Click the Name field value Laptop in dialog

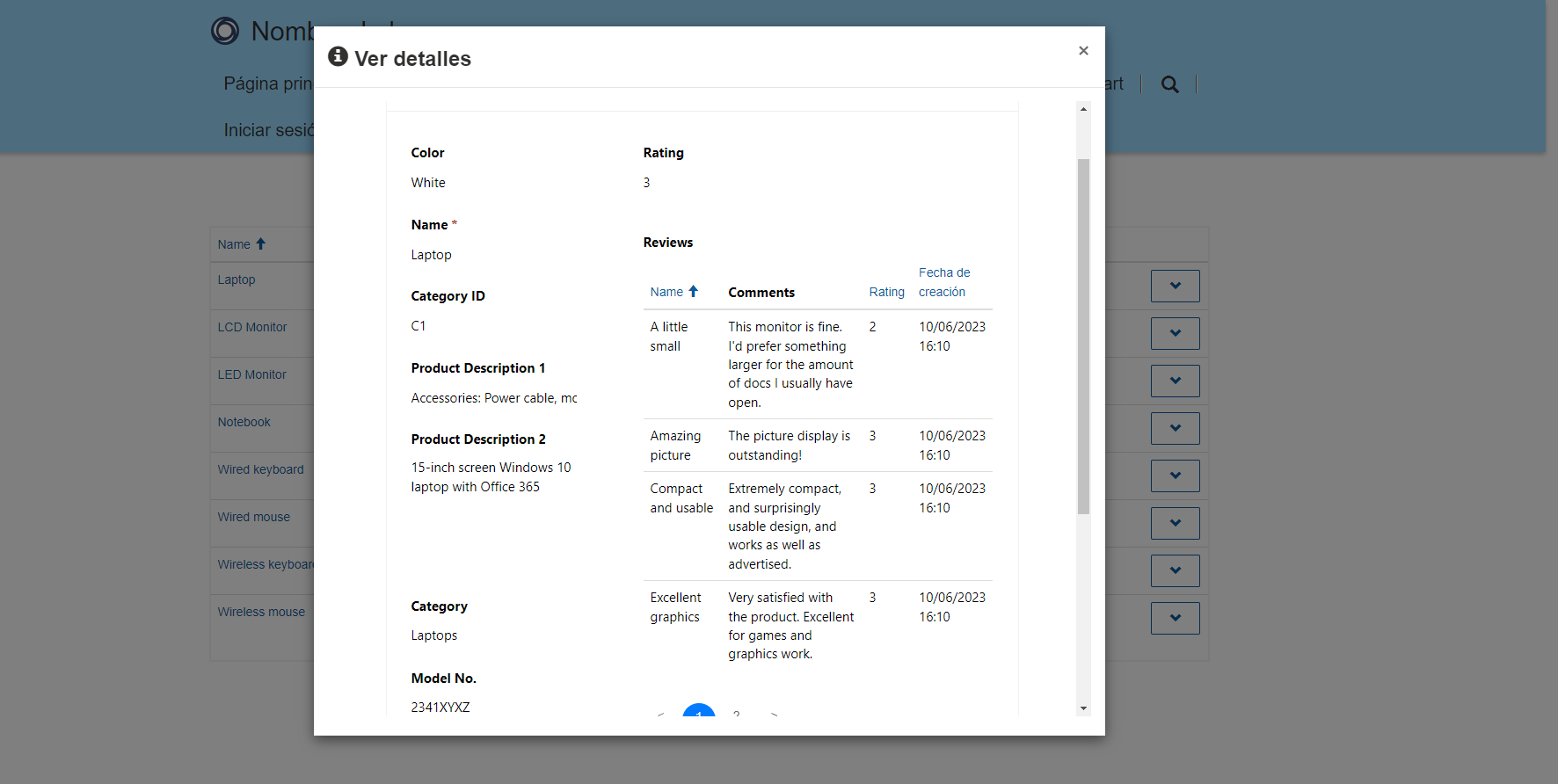[x=431, y=255]
